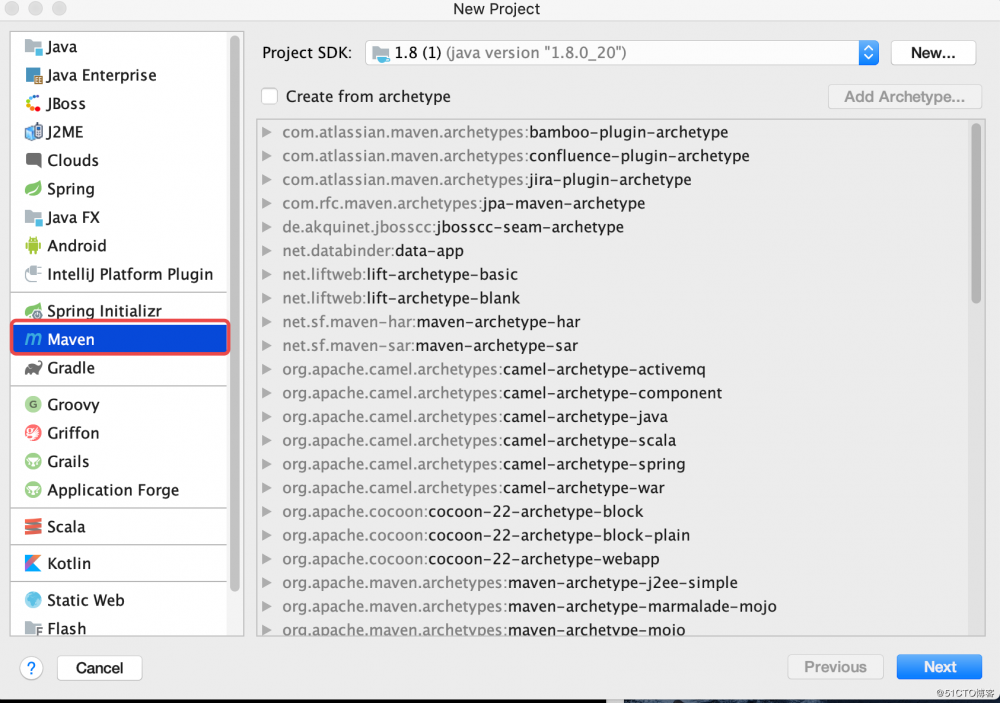Pick the IntelliJ Platform Plugin icon
The height and width of the screenshot is (703, 1000).
(x=33, y=274)
